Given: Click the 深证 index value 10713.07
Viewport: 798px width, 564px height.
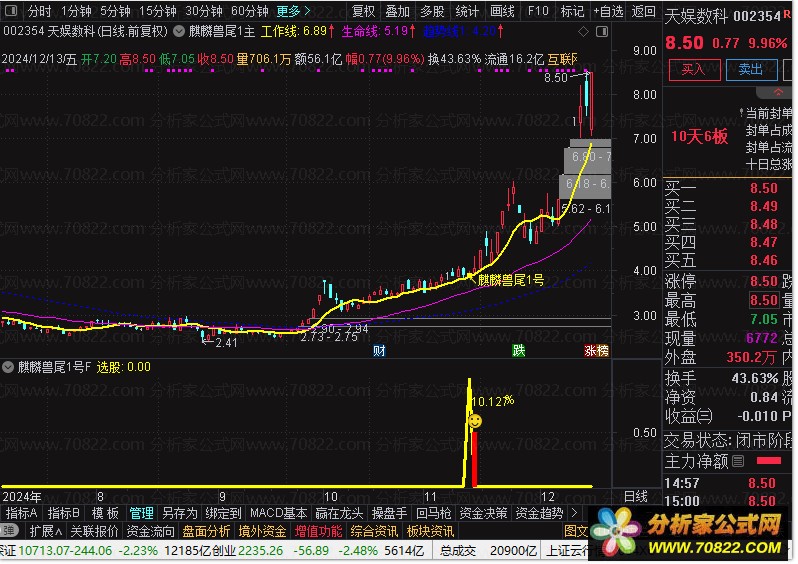Looking at the screenshot, I should pos(43,551).
